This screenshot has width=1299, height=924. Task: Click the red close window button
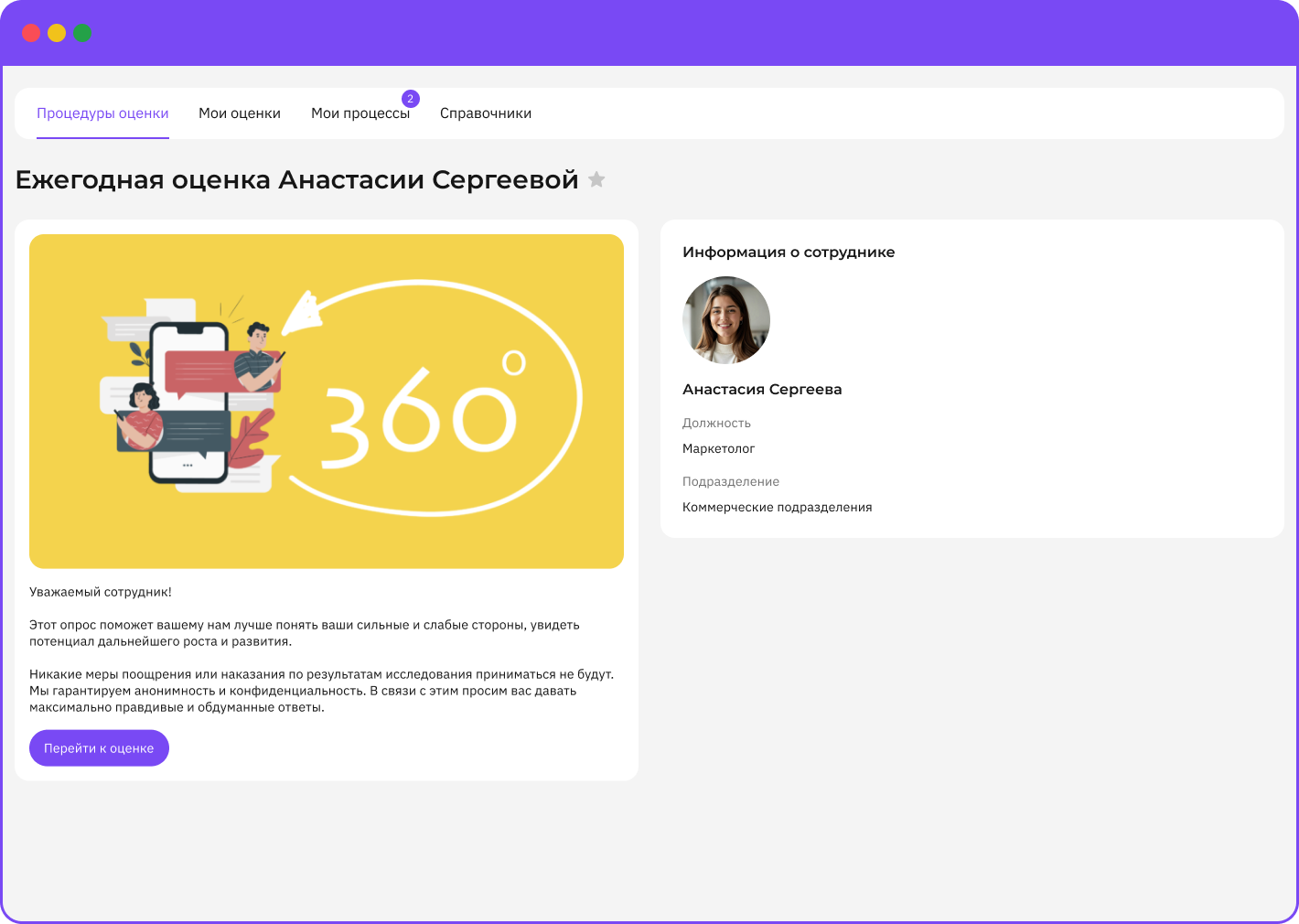click(x=31, y=33)
